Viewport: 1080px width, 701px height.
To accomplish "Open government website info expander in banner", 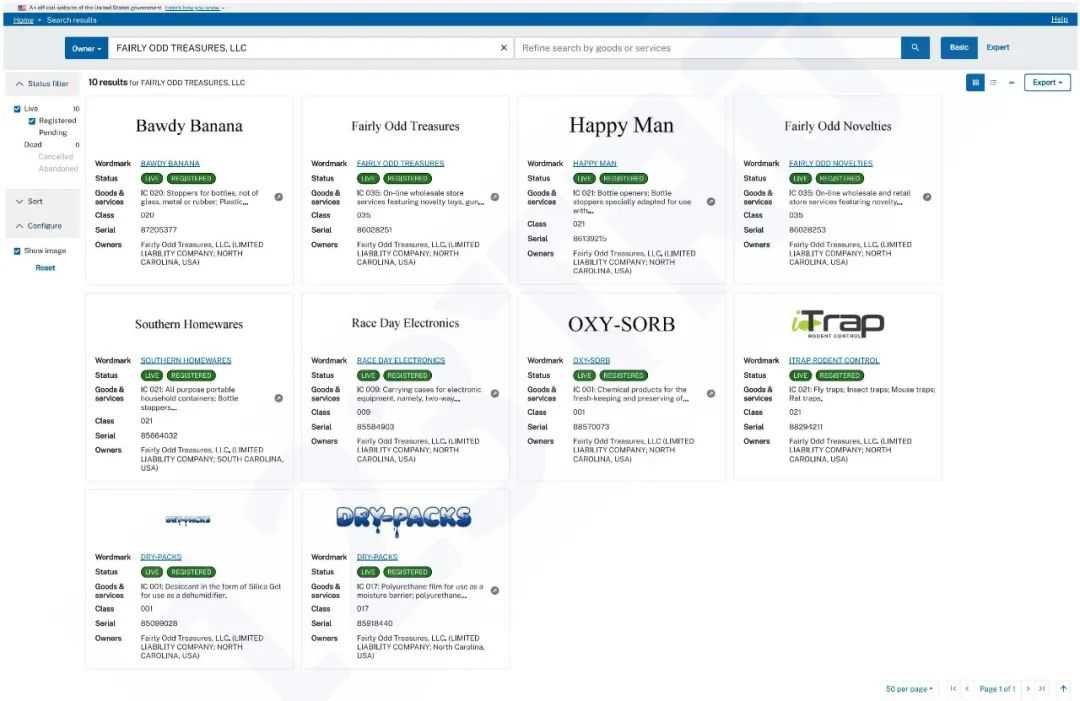I will coord(193,8).
